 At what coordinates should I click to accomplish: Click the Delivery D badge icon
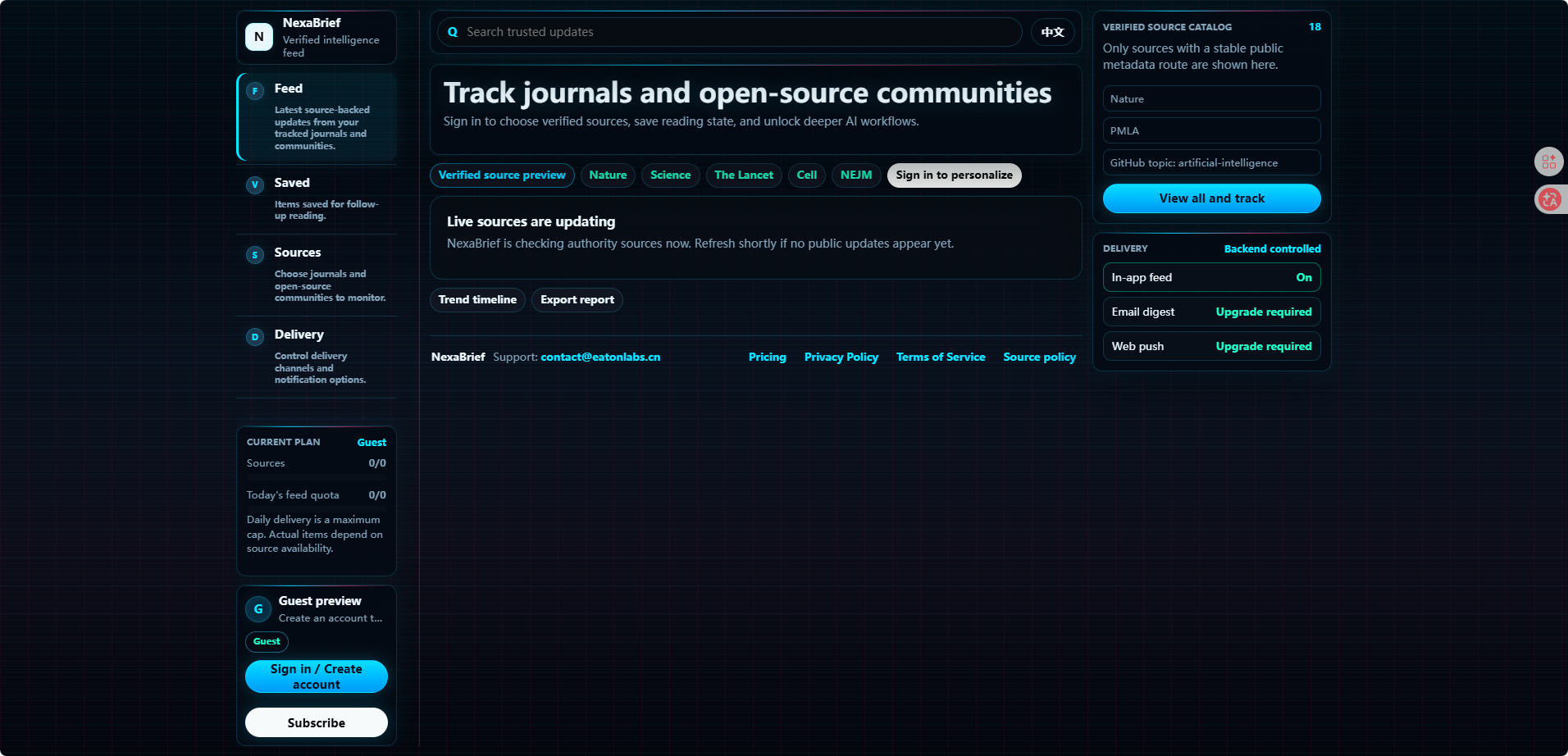click(255, 337)
